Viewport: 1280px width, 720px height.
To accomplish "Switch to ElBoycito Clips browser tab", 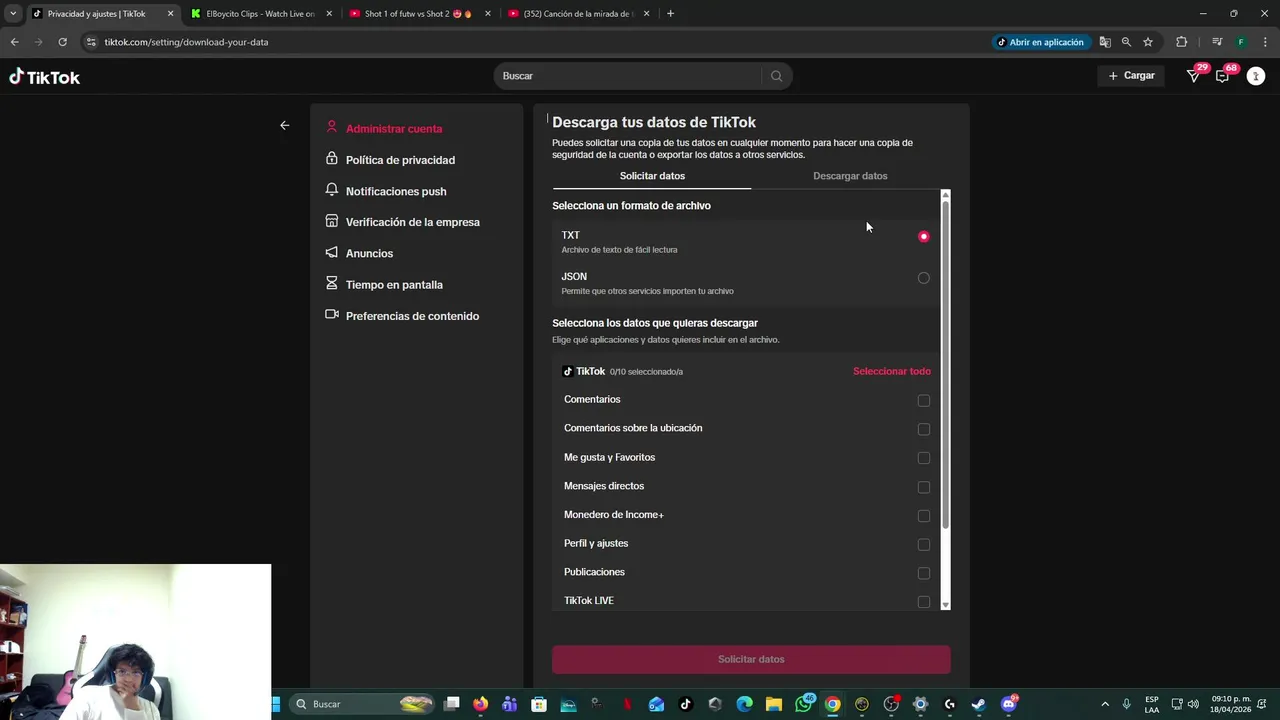I will tap(260, 14).
